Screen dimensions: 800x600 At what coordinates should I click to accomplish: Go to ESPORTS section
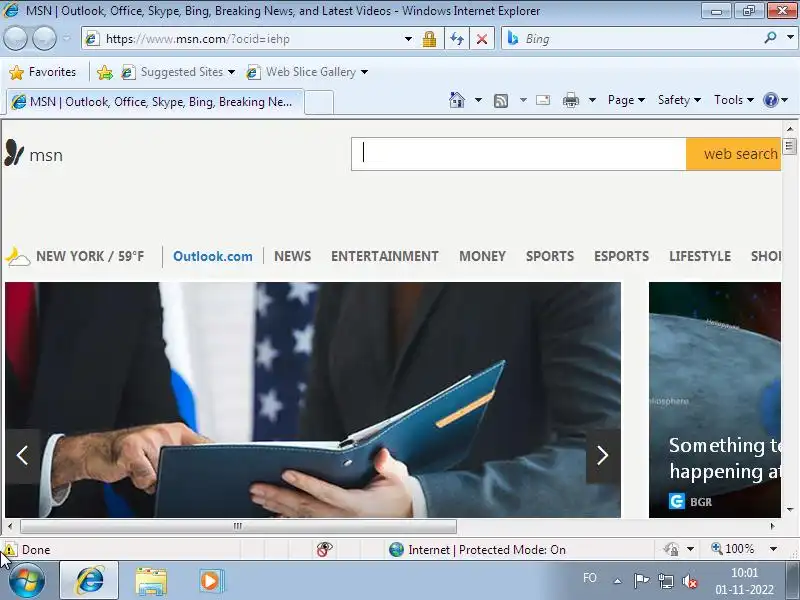[x=621, y=256]
